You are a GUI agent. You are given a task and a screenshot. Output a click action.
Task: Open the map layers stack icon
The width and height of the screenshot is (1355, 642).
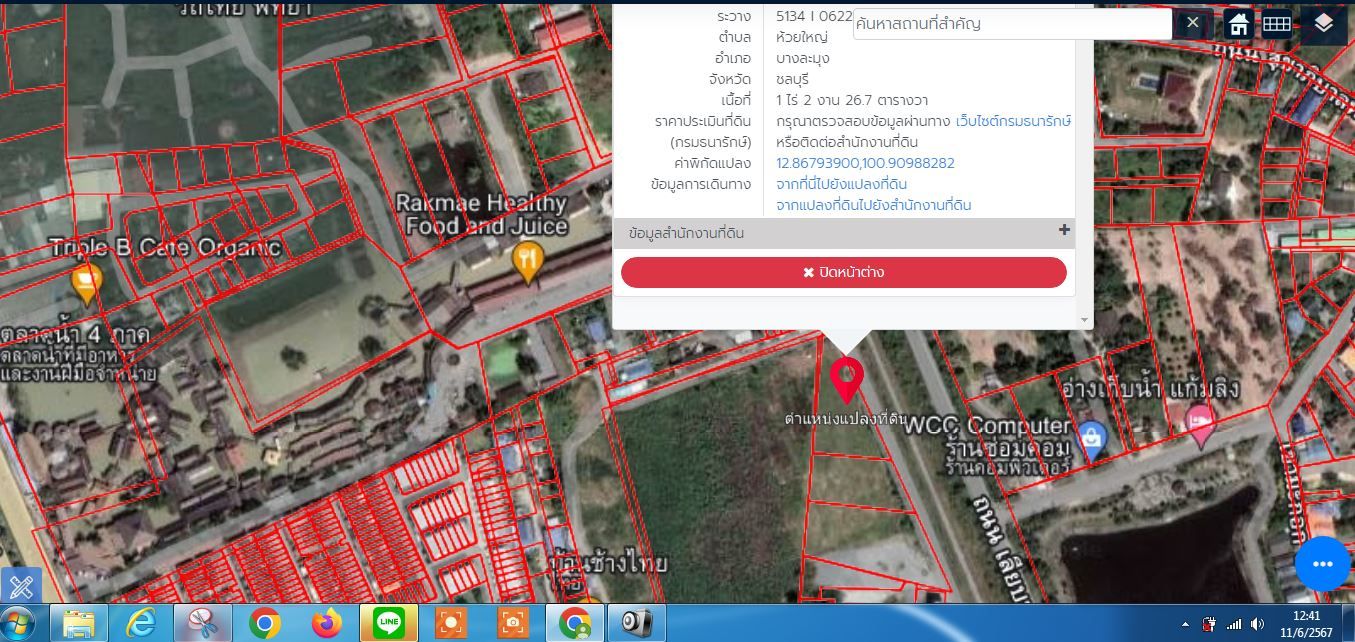pos(1324,23)
